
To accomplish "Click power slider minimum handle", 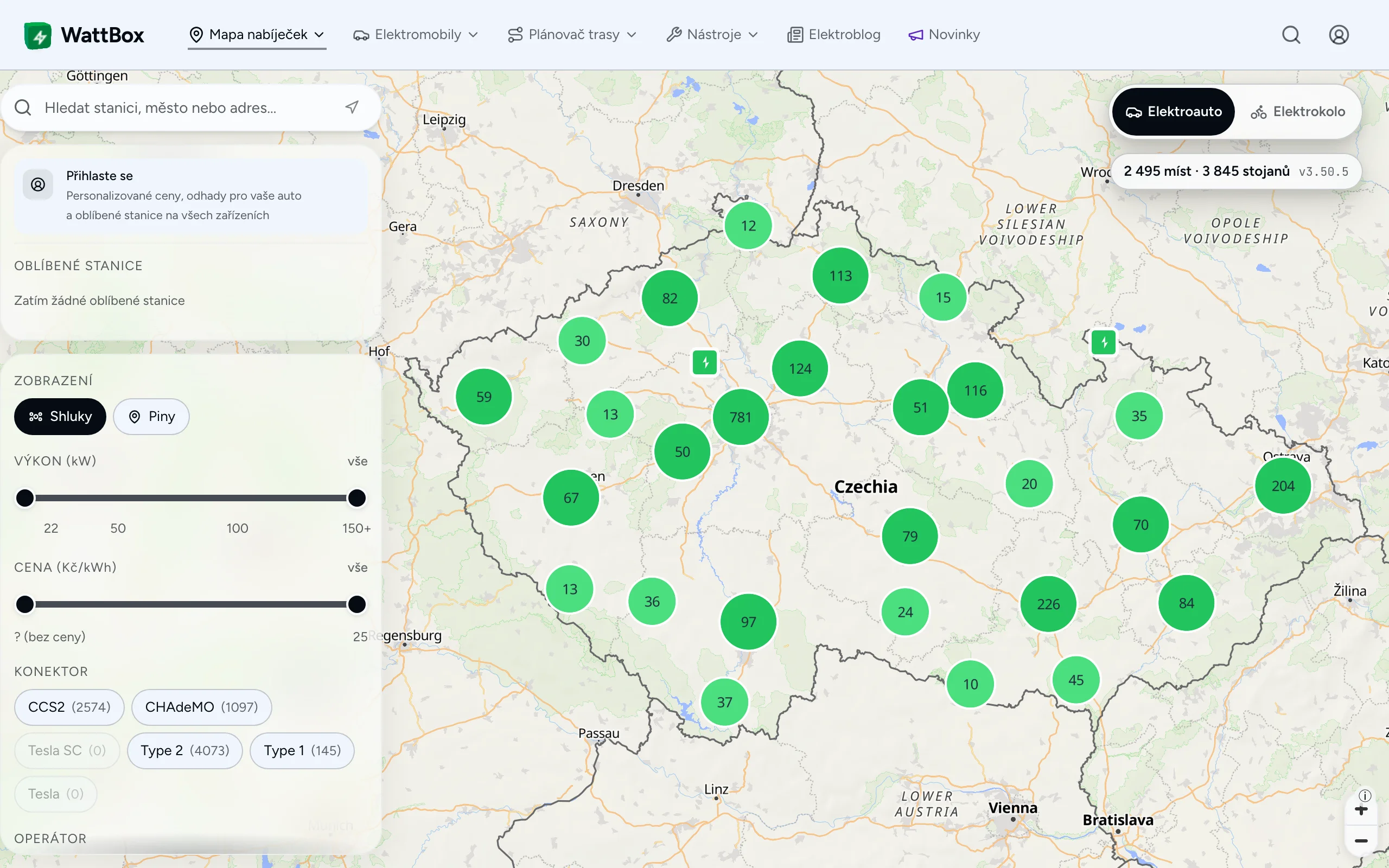I will (x=24, y=497).
